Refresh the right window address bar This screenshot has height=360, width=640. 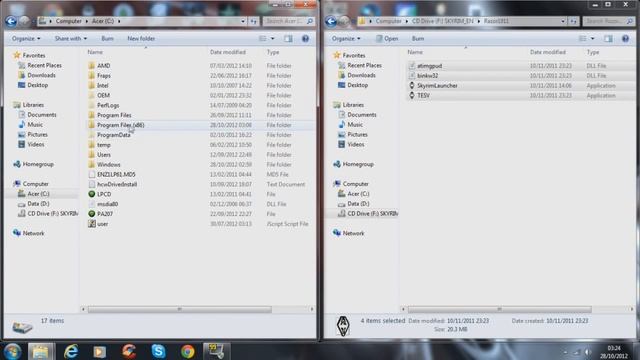click(574, 21)
